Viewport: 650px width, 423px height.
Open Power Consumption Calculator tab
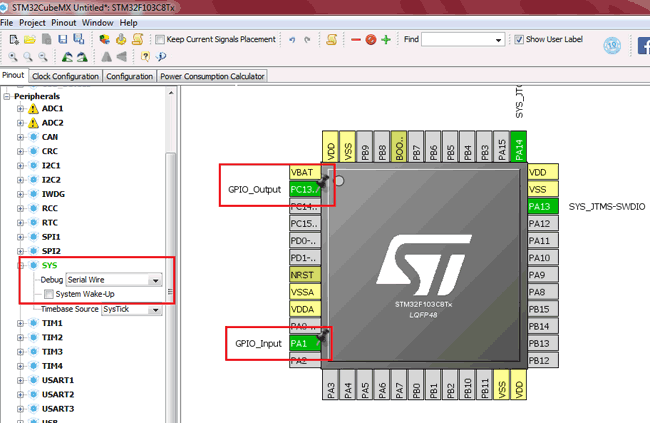(x=212, y=76)
